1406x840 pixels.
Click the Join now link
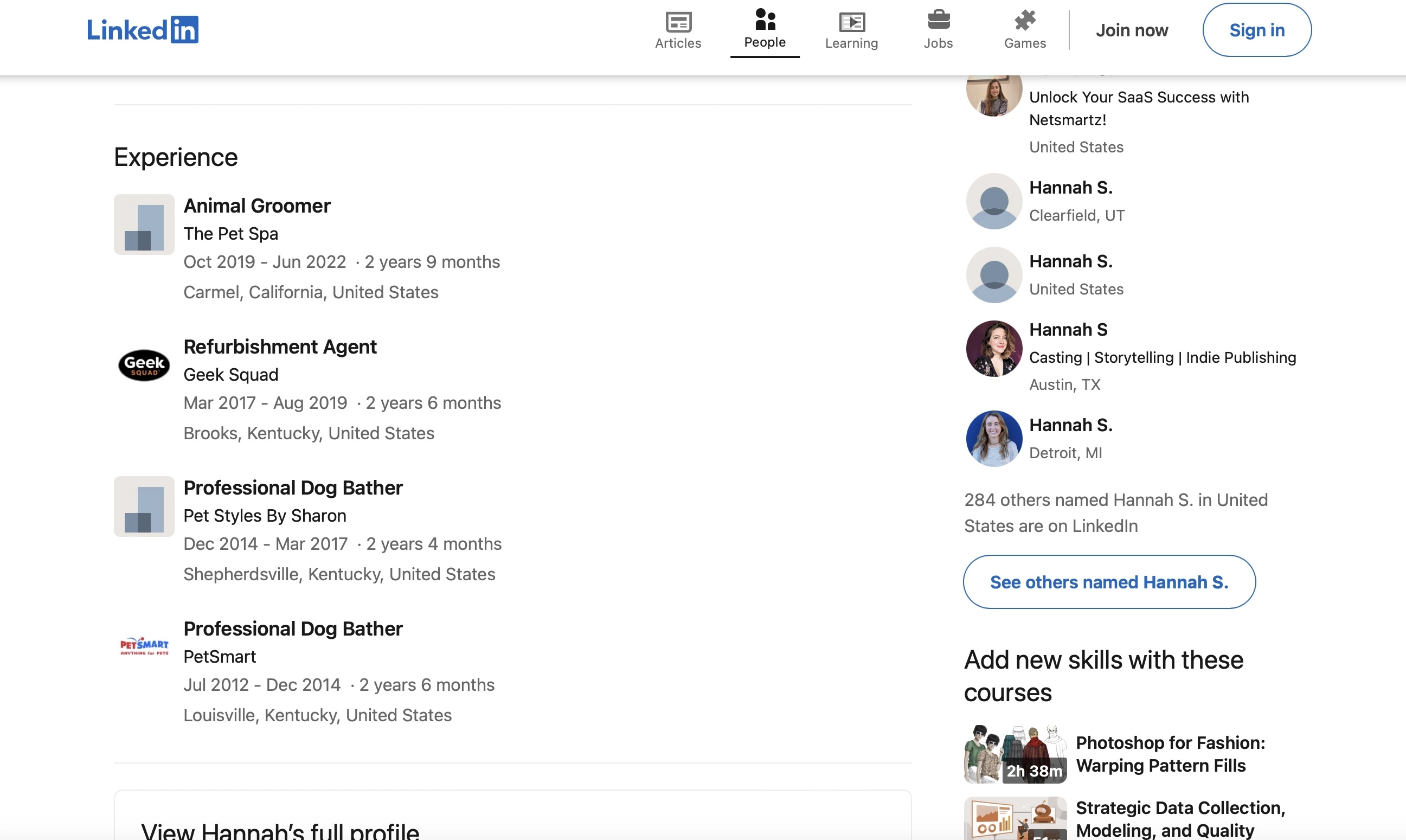tap(1132, 30)
